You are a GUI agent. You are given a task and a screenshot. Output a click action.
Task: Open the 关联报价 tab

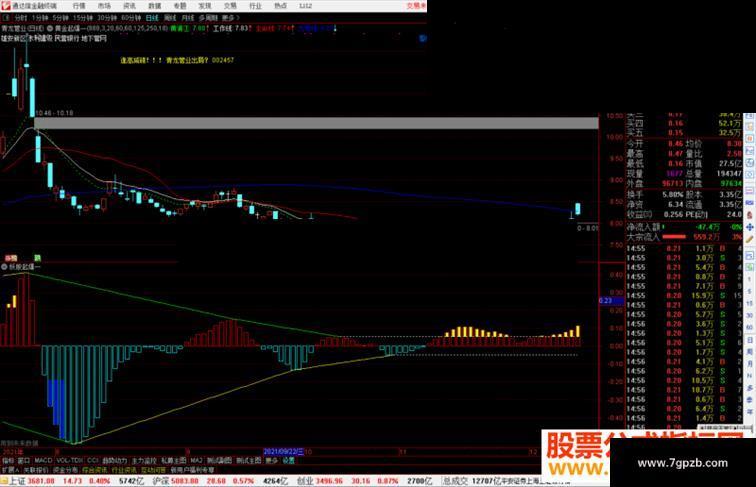coord(36,470)
